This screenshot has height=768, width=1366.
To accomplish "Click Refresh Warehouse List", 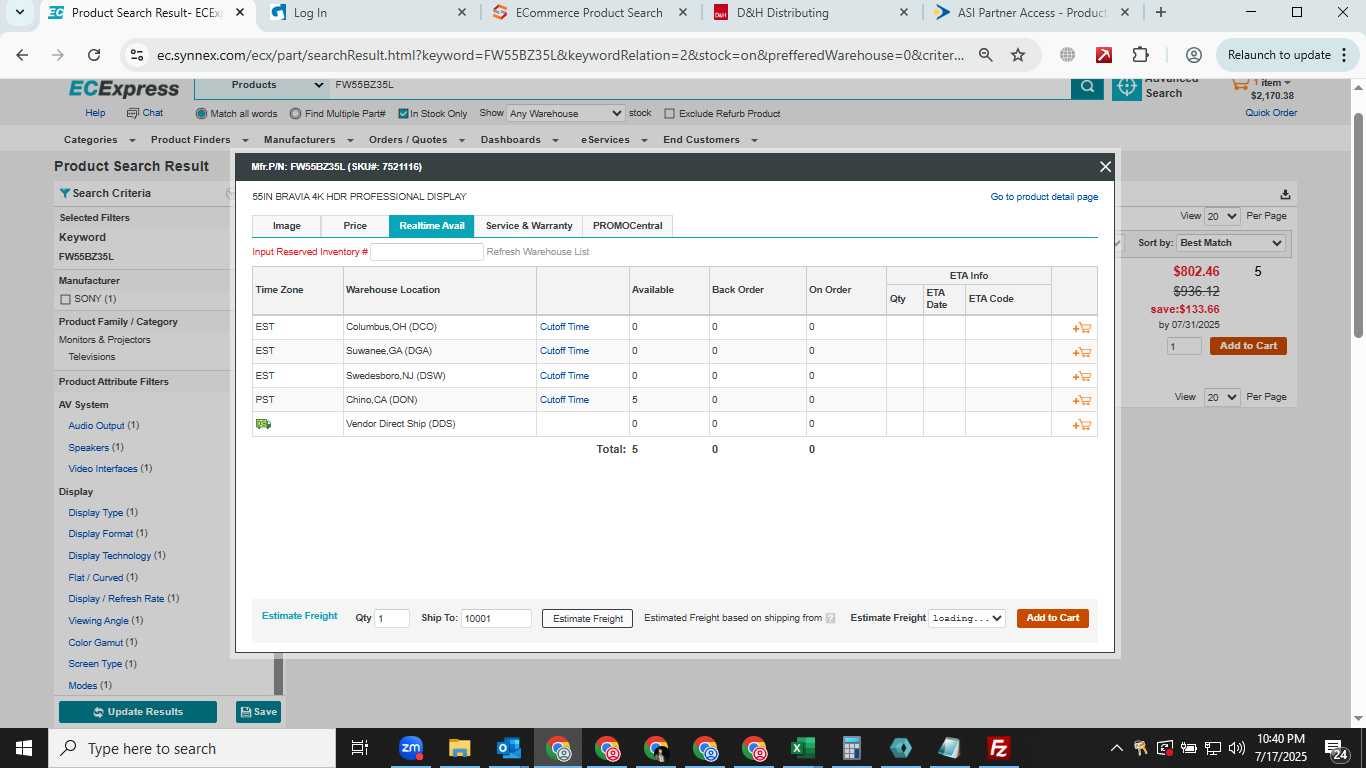I will [x=538, y=252].
